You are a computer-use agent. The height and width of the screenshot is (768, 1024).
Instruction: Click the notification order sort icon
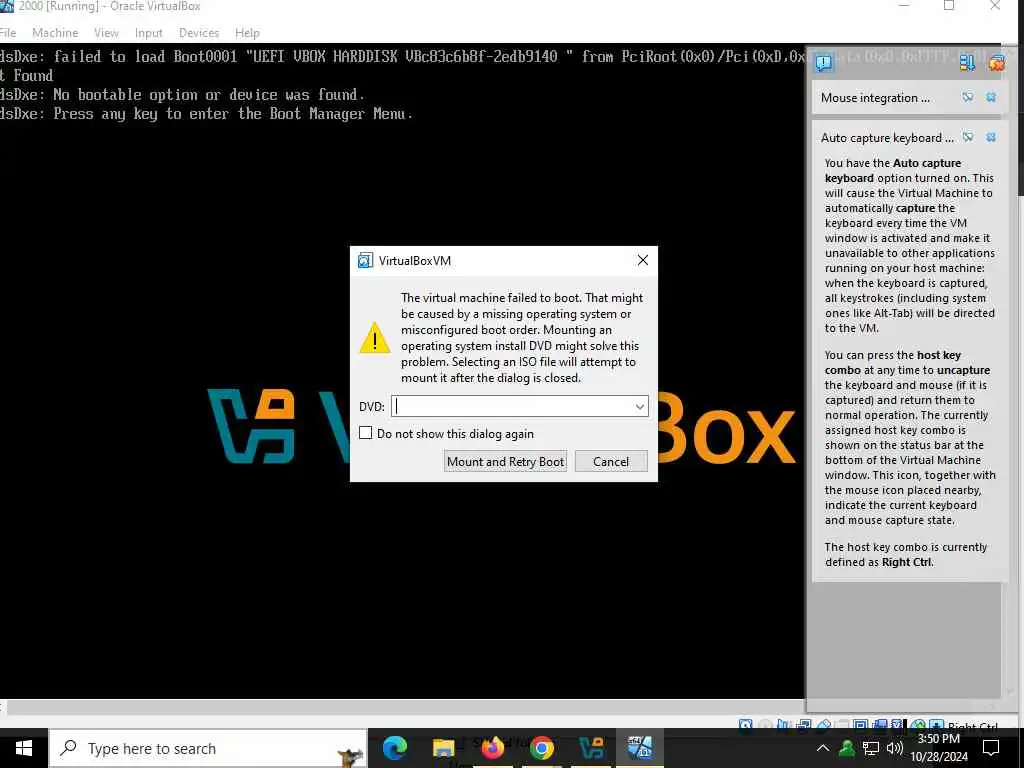point(967,63)
